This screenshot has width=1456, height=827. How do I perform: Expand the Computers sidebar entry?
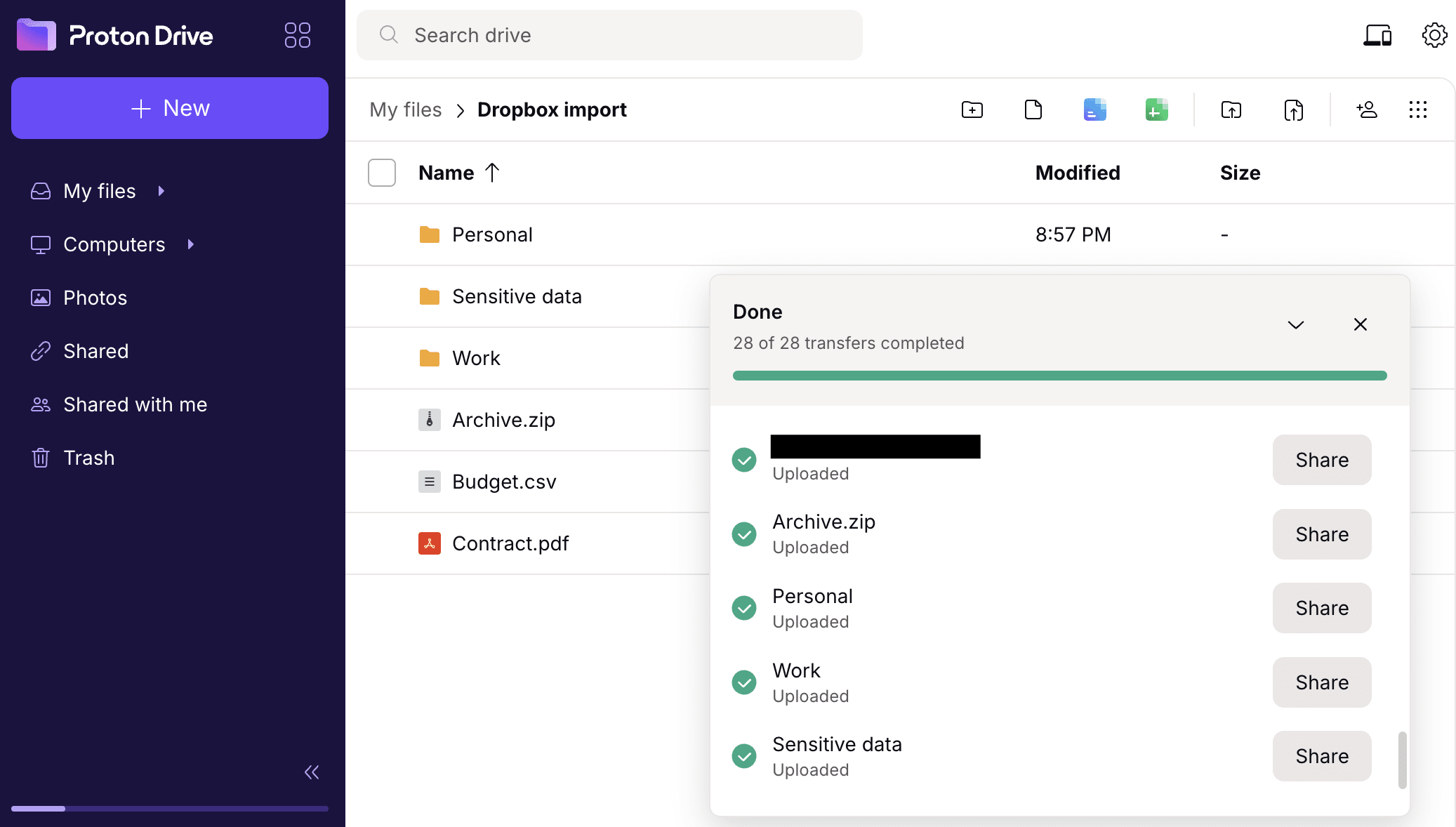click(x=190, y=244)
